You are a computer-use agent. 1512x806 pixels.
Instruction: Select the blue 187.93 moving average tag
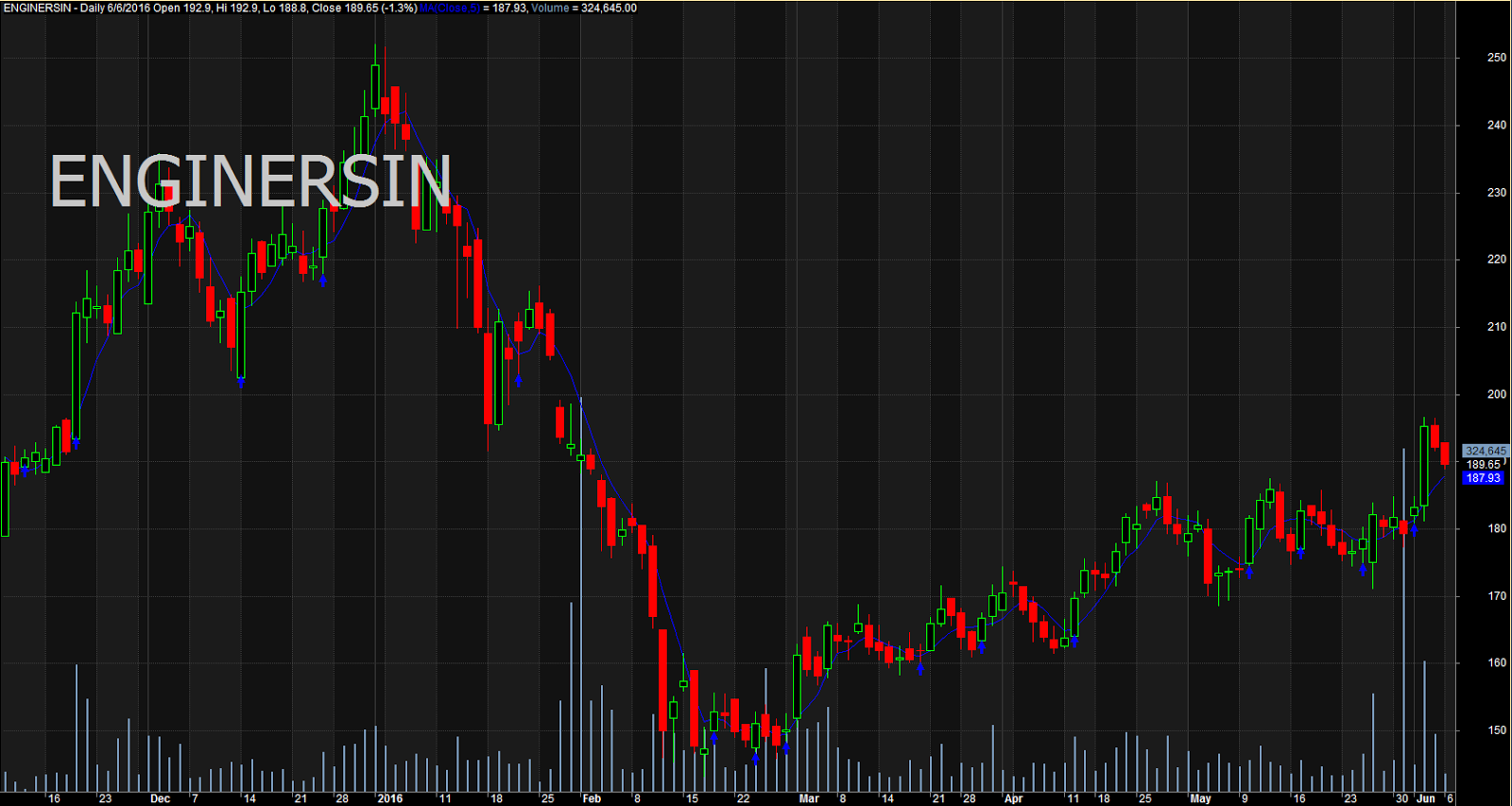[1483, 478]
